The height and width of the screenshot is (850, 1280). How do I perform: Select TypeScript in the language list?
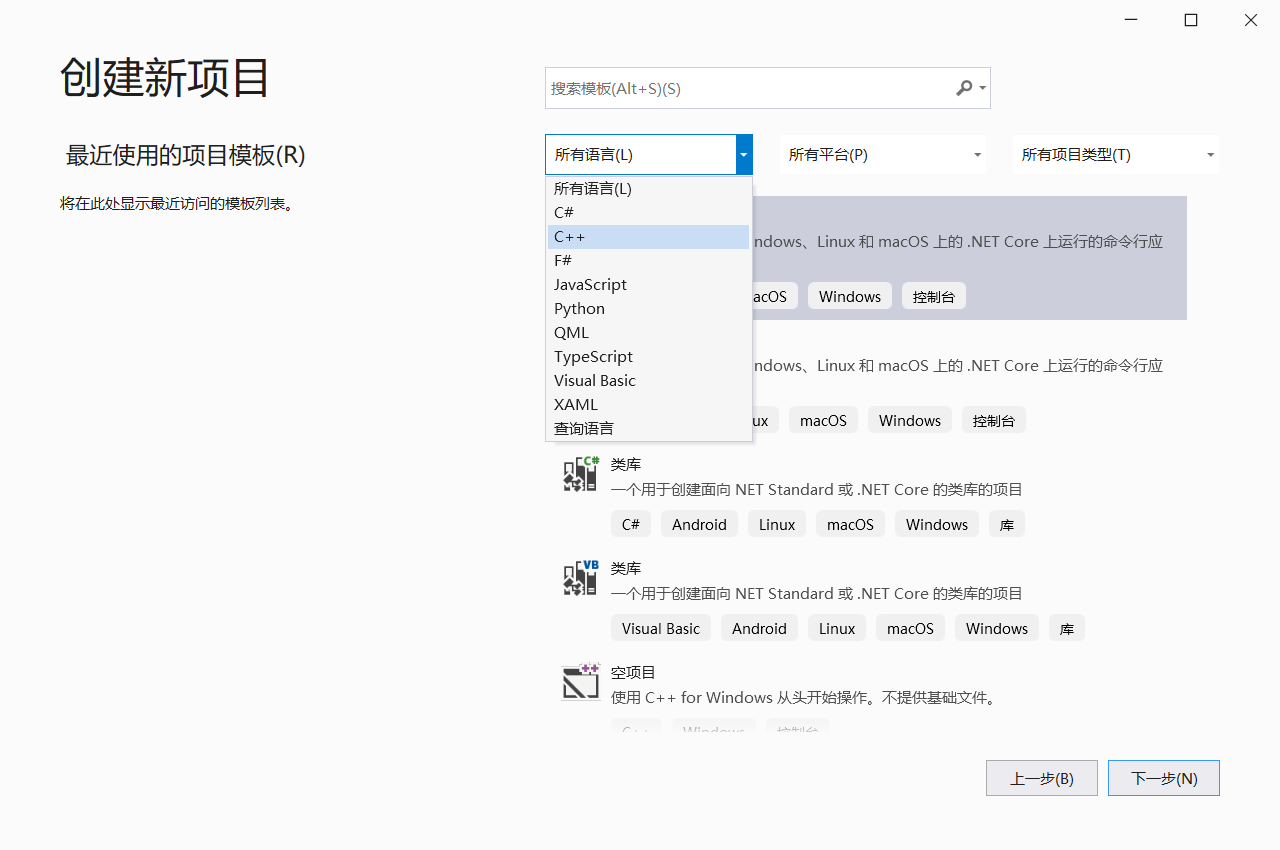click(648, 356)
